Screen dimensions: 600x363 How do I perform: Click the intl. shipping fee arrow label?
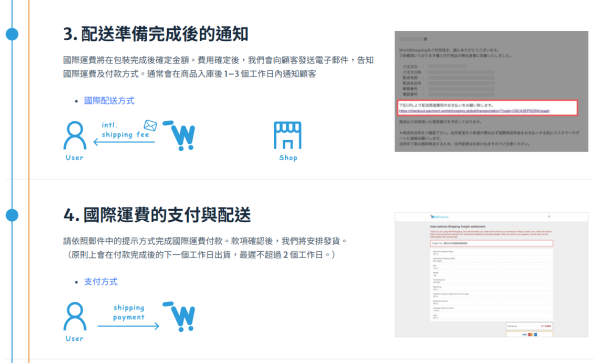[125, 130]
